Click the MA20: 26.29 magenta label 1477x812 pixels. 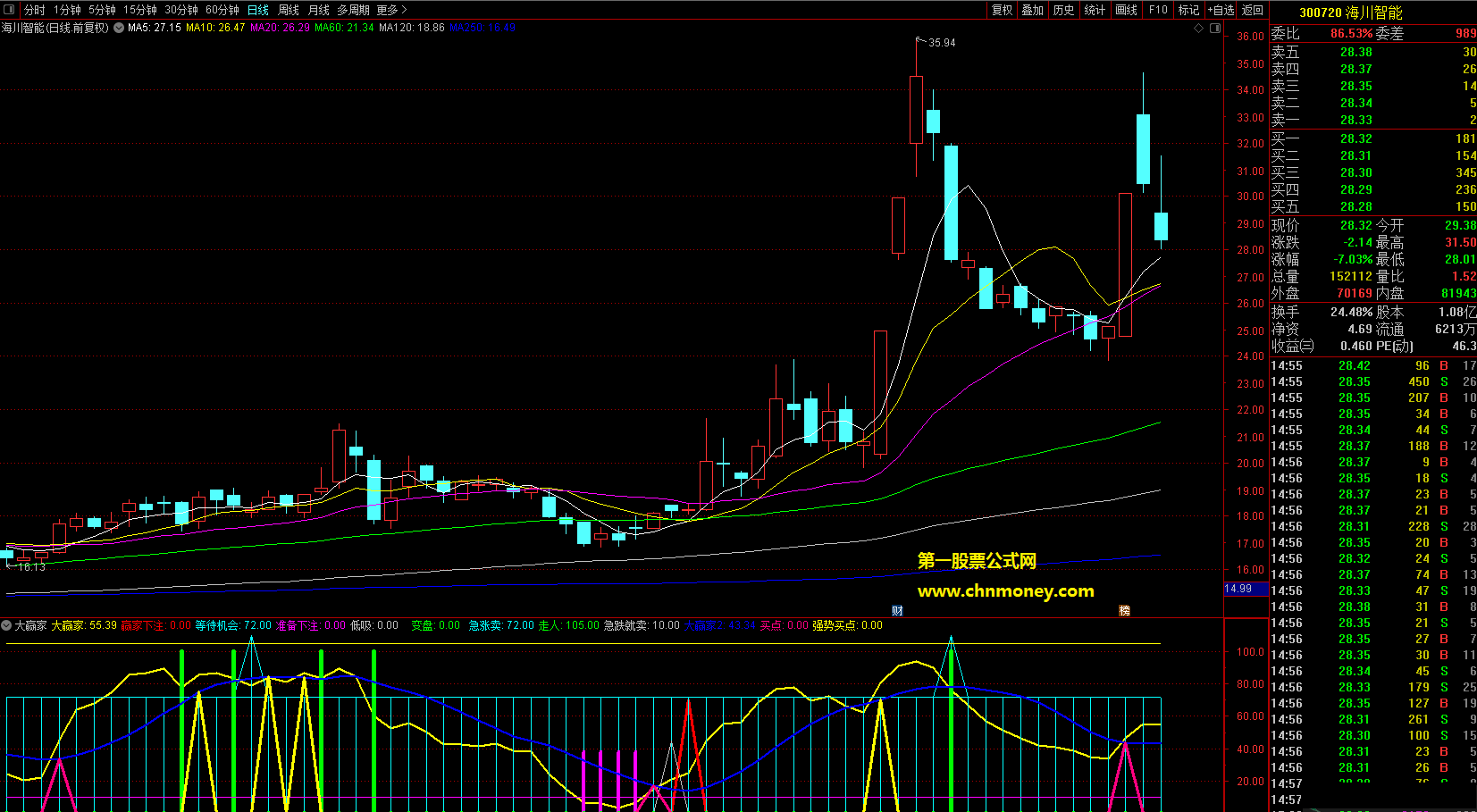(x=280, y=28)
